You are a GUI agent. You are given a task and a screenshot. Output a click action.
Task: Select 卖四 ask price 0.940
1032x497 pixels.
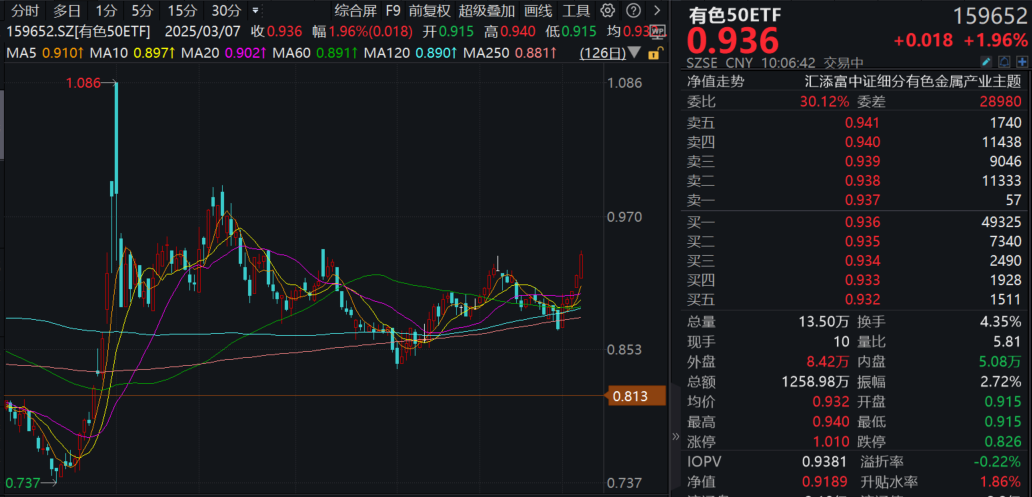click(x=862, y=142)
